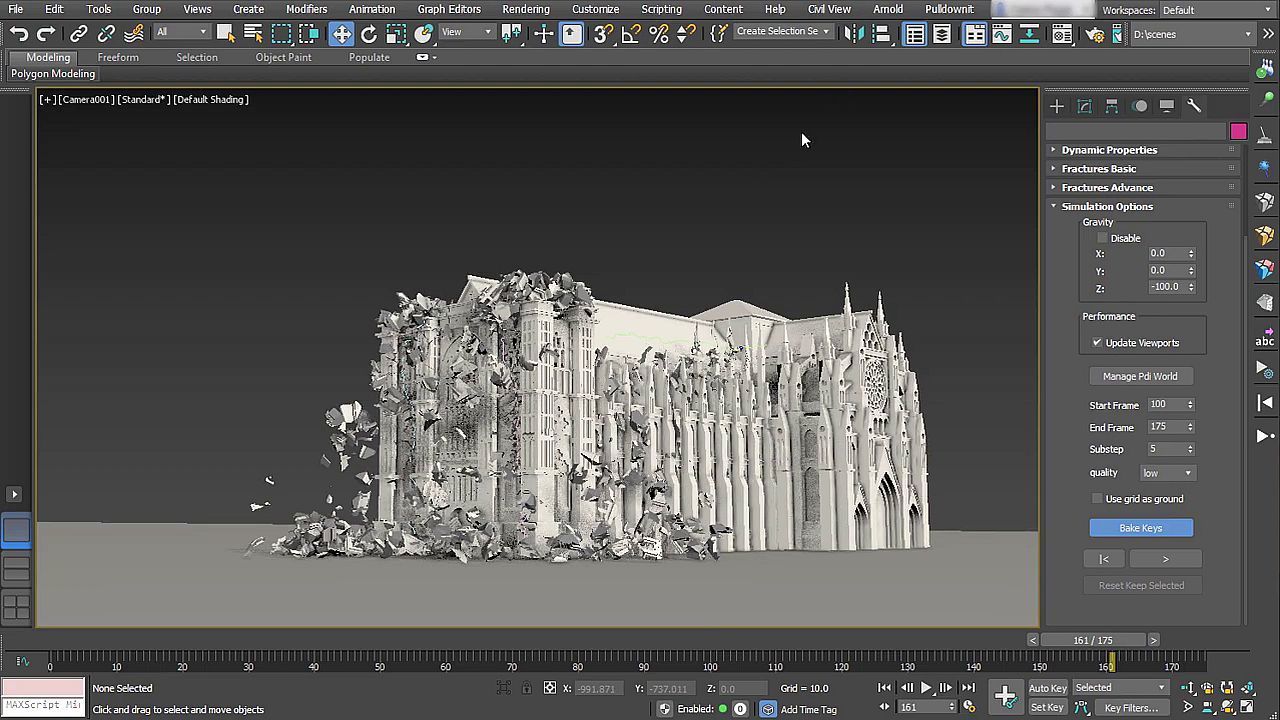Uncheck Update Viewports option

point(1097,343)
